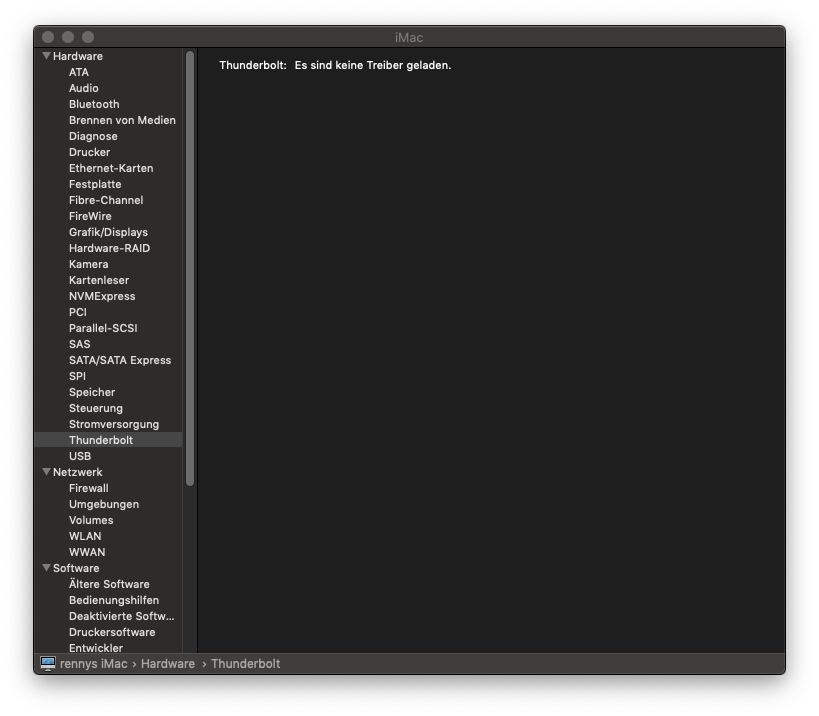Image resolution: width=819 pixels, height=716 pixels.
Task: Select Volumes under Netzwerk
Action: click(91, 521)
